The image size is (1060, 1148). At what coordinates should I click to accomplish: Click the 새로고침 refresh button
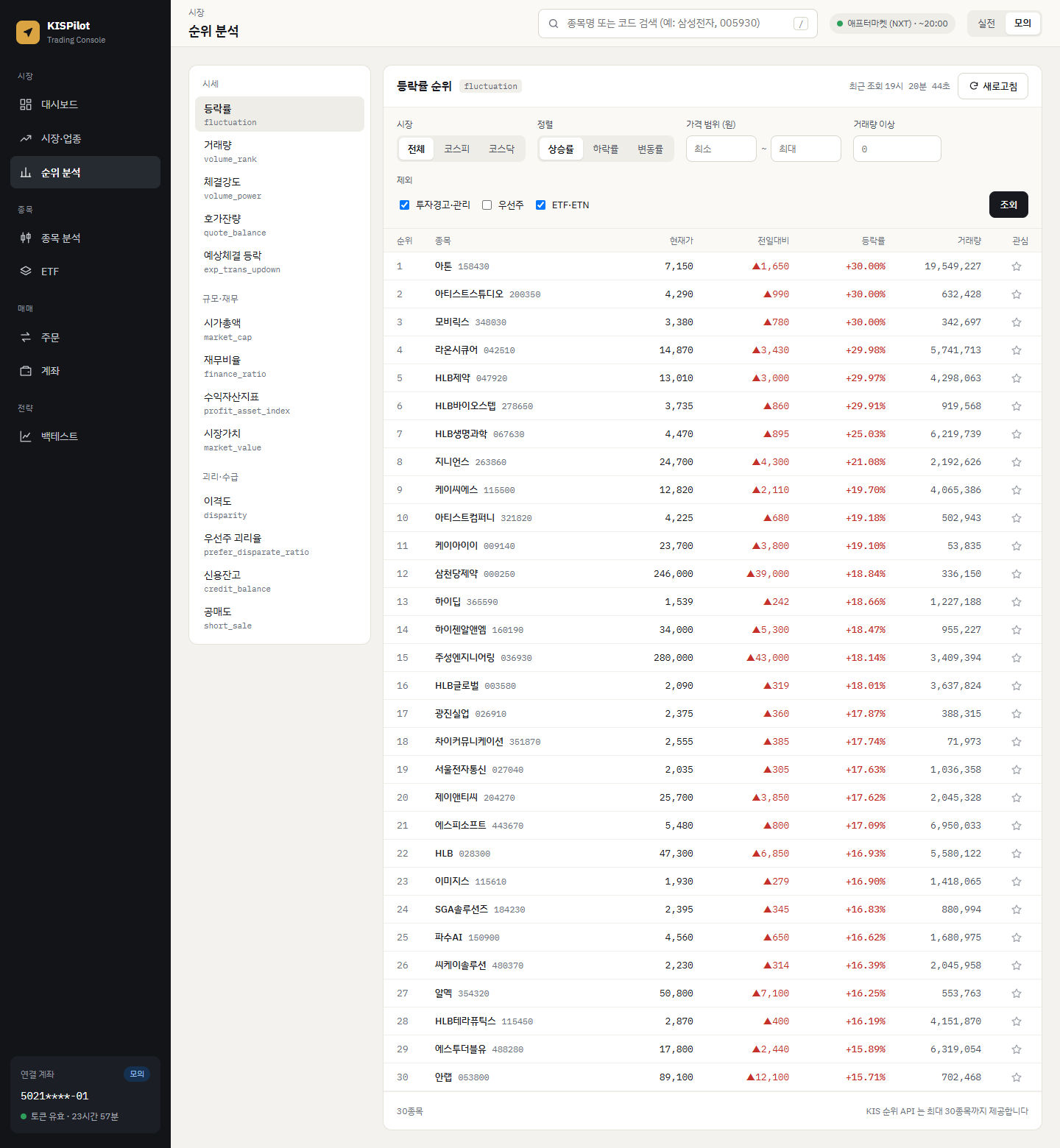[993, 86]
